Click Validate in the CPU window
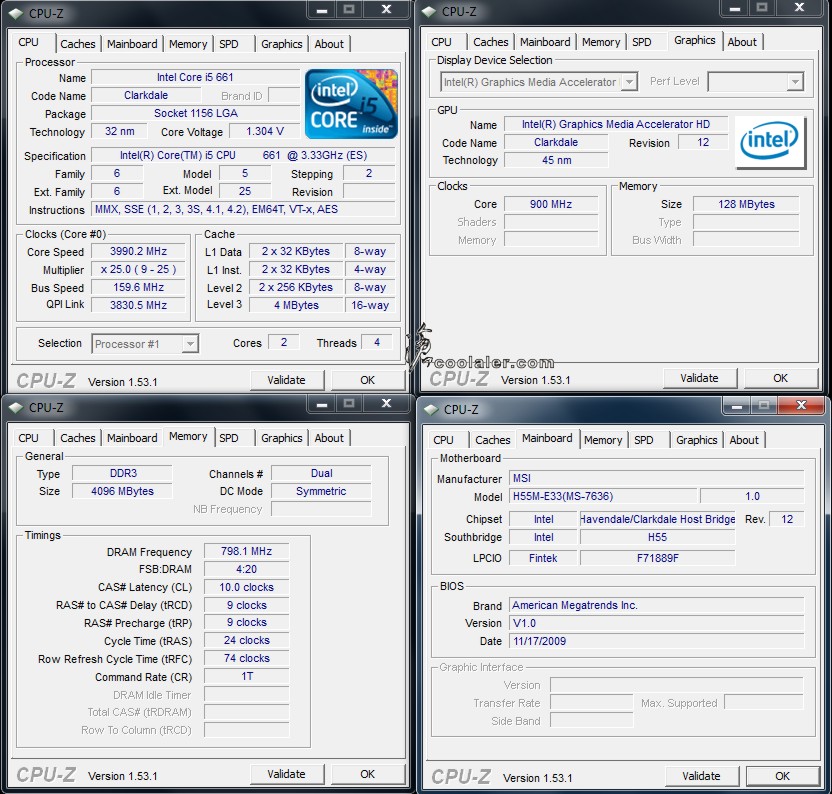832x794 pixels. tap(287, 380)
